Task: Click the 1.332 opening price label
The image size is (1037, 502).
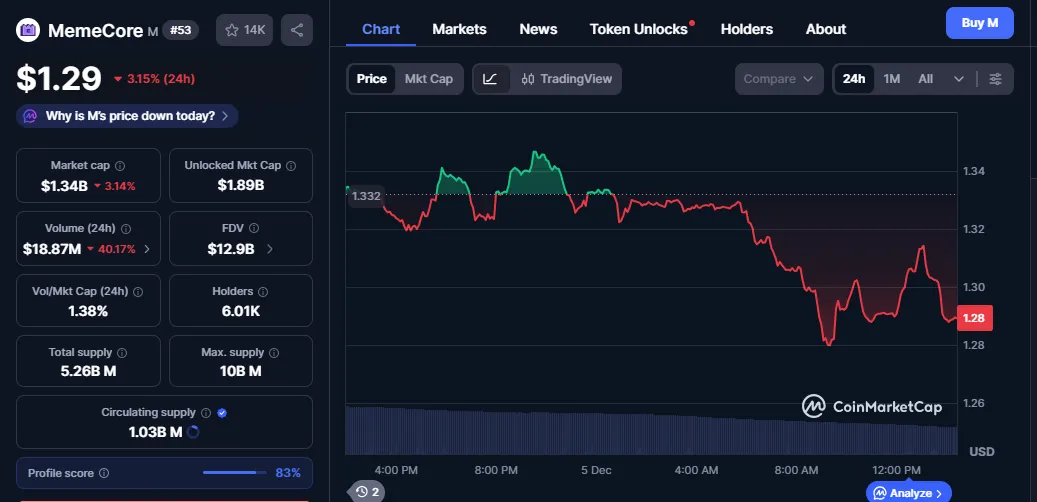Action: pos(366,196)
